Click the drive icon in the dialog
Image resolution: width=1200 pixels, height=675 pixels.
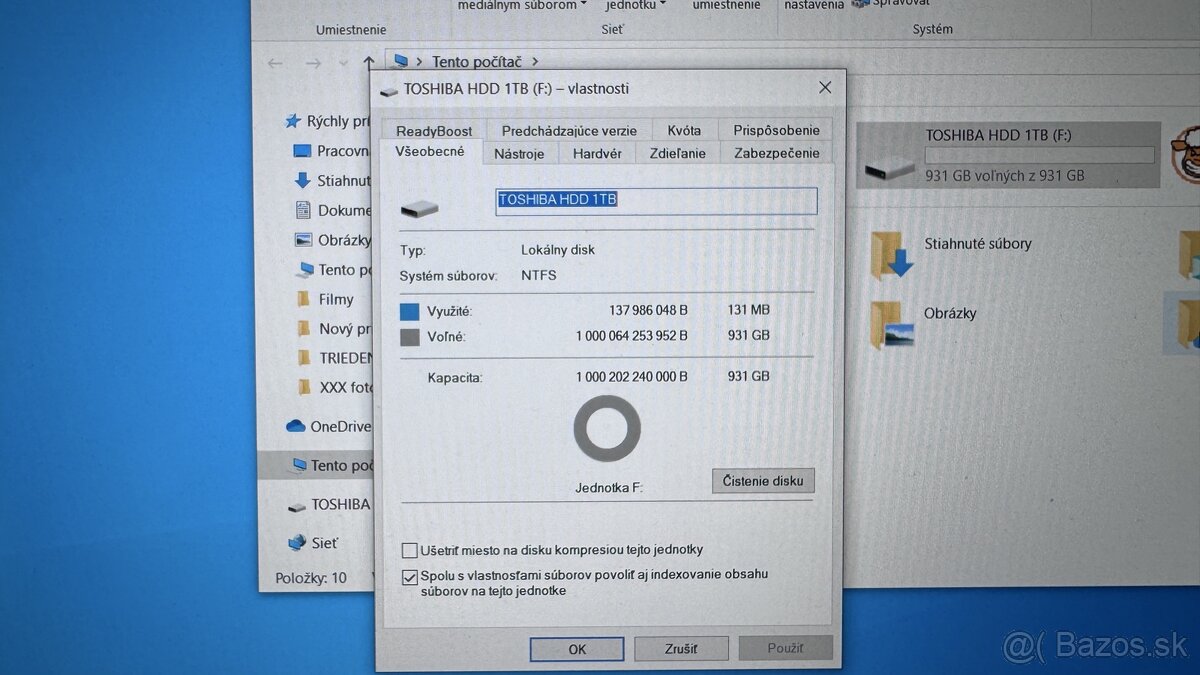click(420, 206)
